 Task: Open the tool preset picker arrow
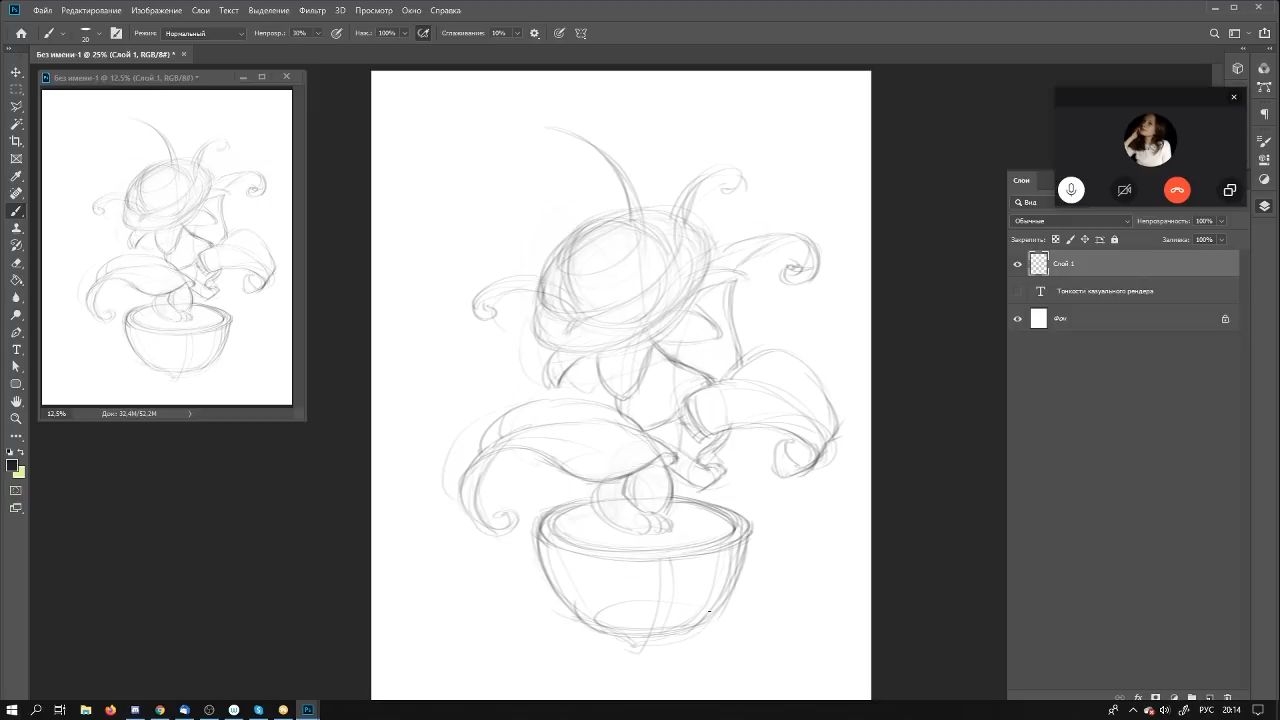click(62, 33)
